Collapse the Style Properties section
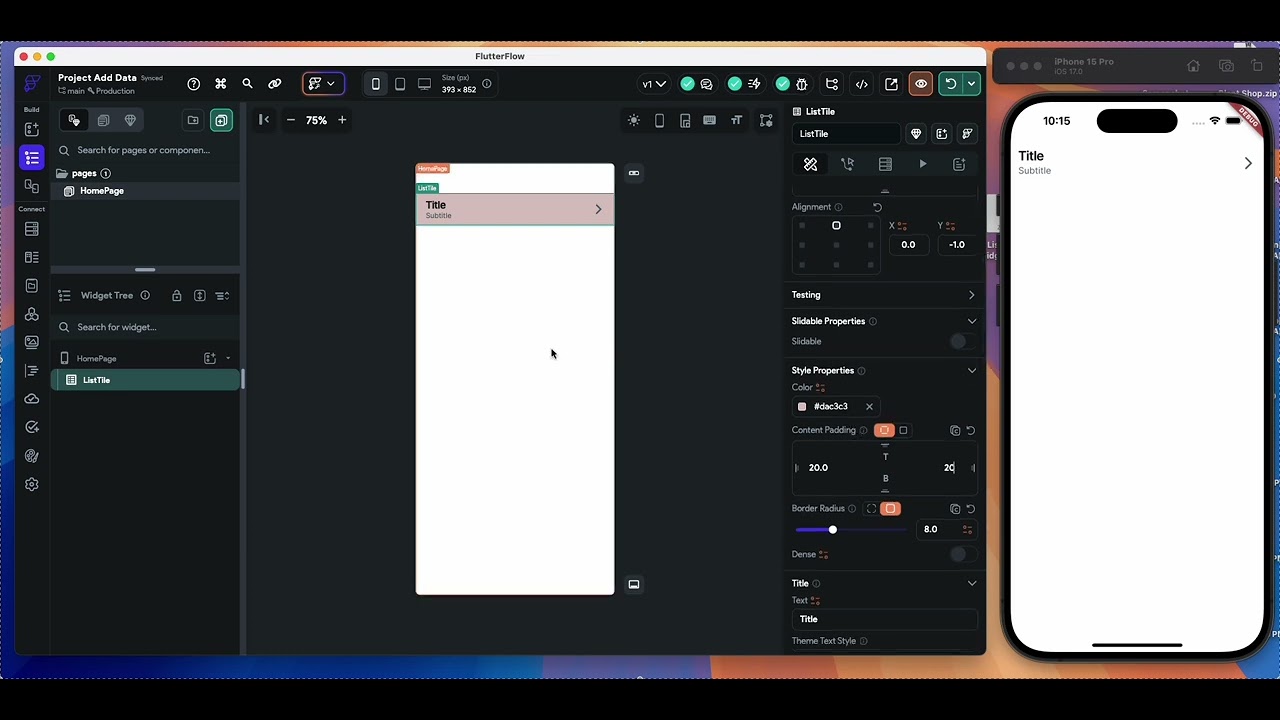The height and width of the screenshot is (720, 1280). pos(972,370)
